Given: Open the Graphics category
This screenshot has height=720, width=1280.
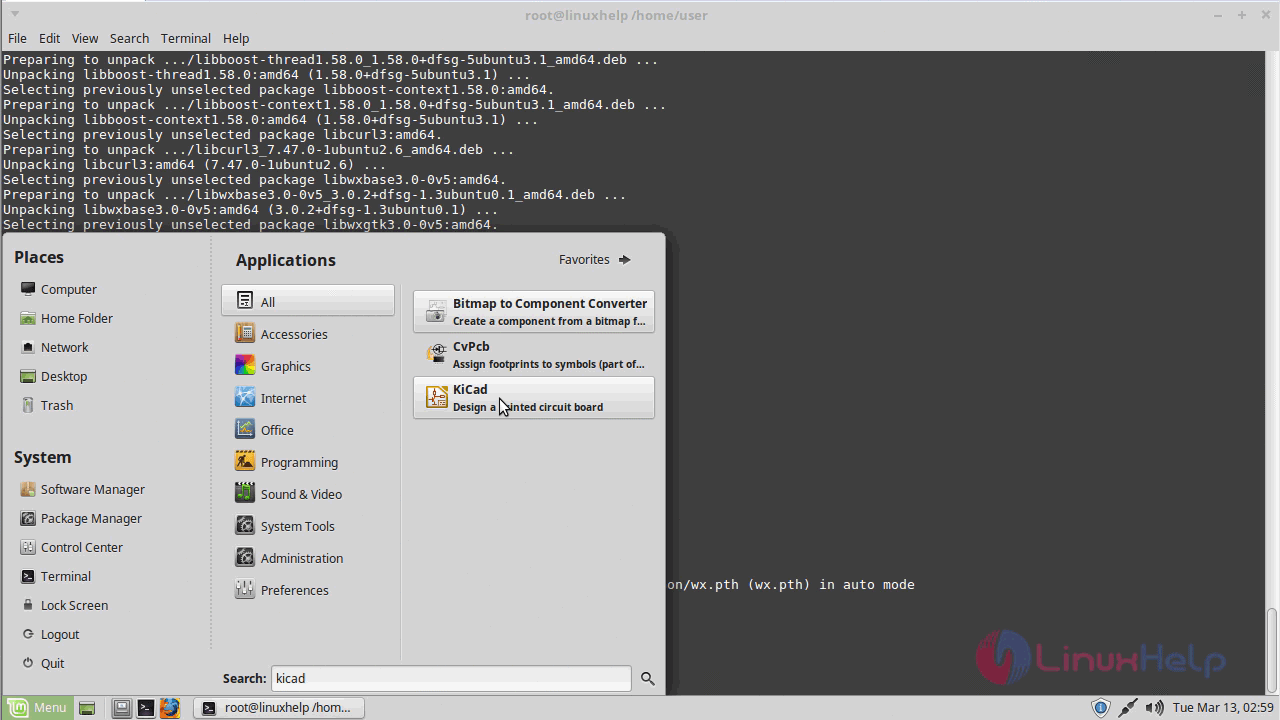Looking at the screenshot, I should click(x=308, y=366).
